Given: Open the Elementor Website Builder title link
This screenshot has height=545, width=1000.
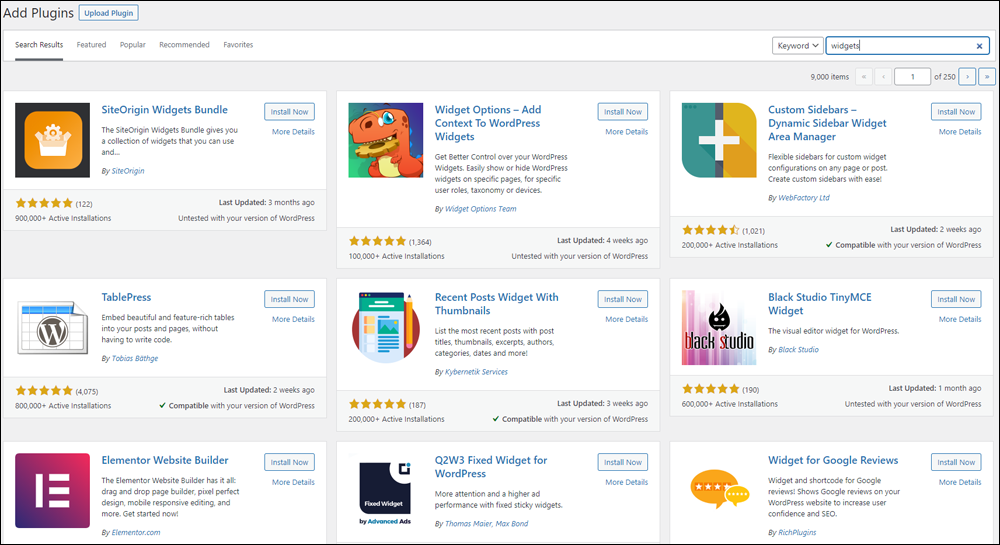Looking at the screenshot, I should [165, 460].
